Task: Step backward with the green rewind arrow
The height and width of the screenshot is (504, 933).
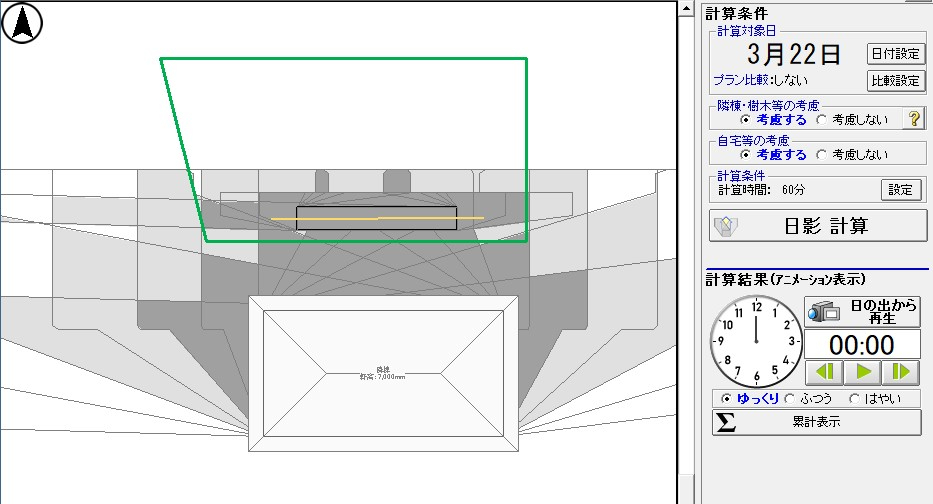Action: [823, 373]
